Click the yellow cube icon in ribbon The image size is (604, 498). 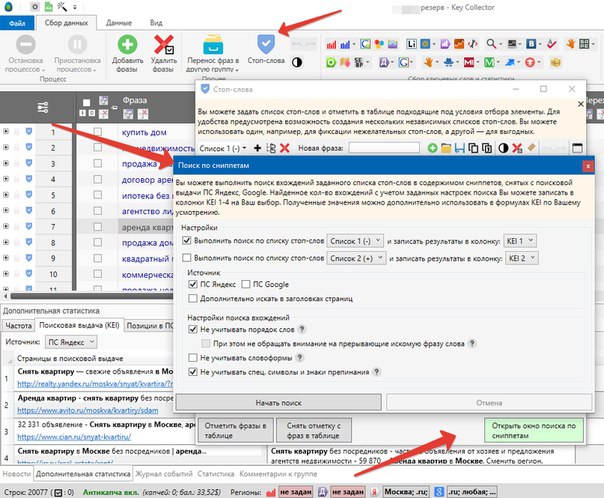coord(555,62)
